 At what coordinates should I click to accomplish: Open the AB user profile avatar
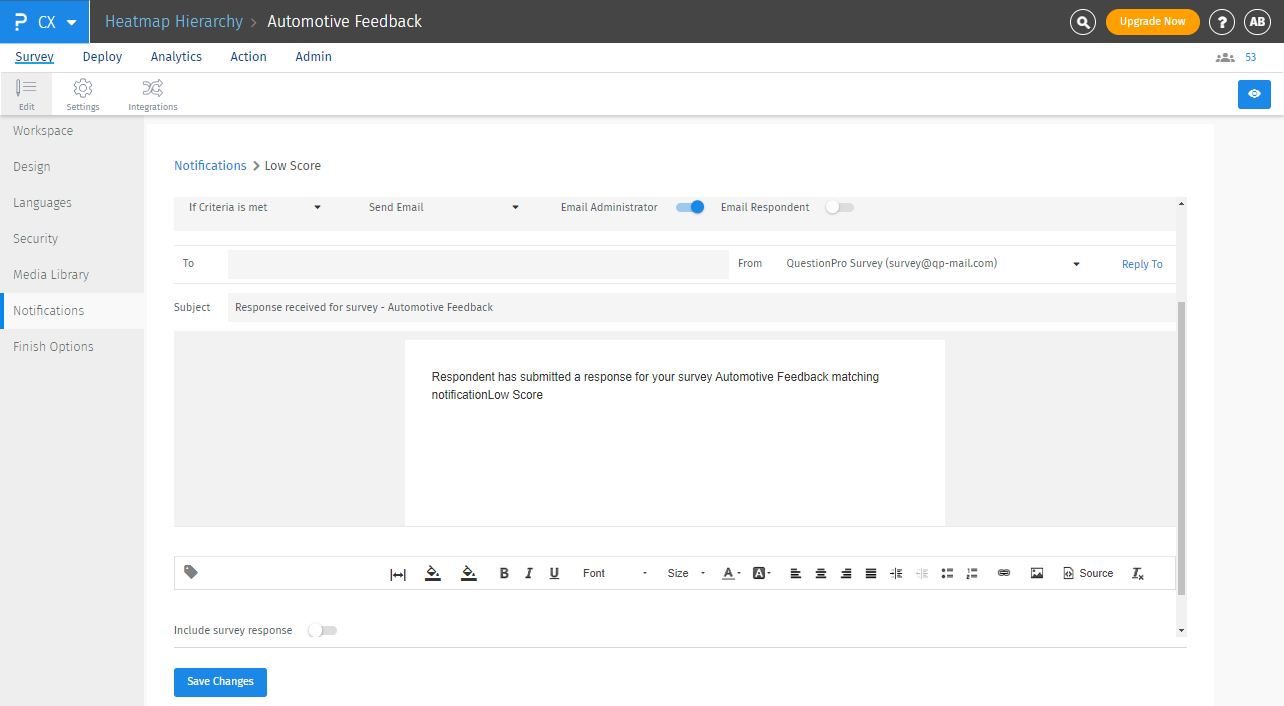pos(1257,22)
